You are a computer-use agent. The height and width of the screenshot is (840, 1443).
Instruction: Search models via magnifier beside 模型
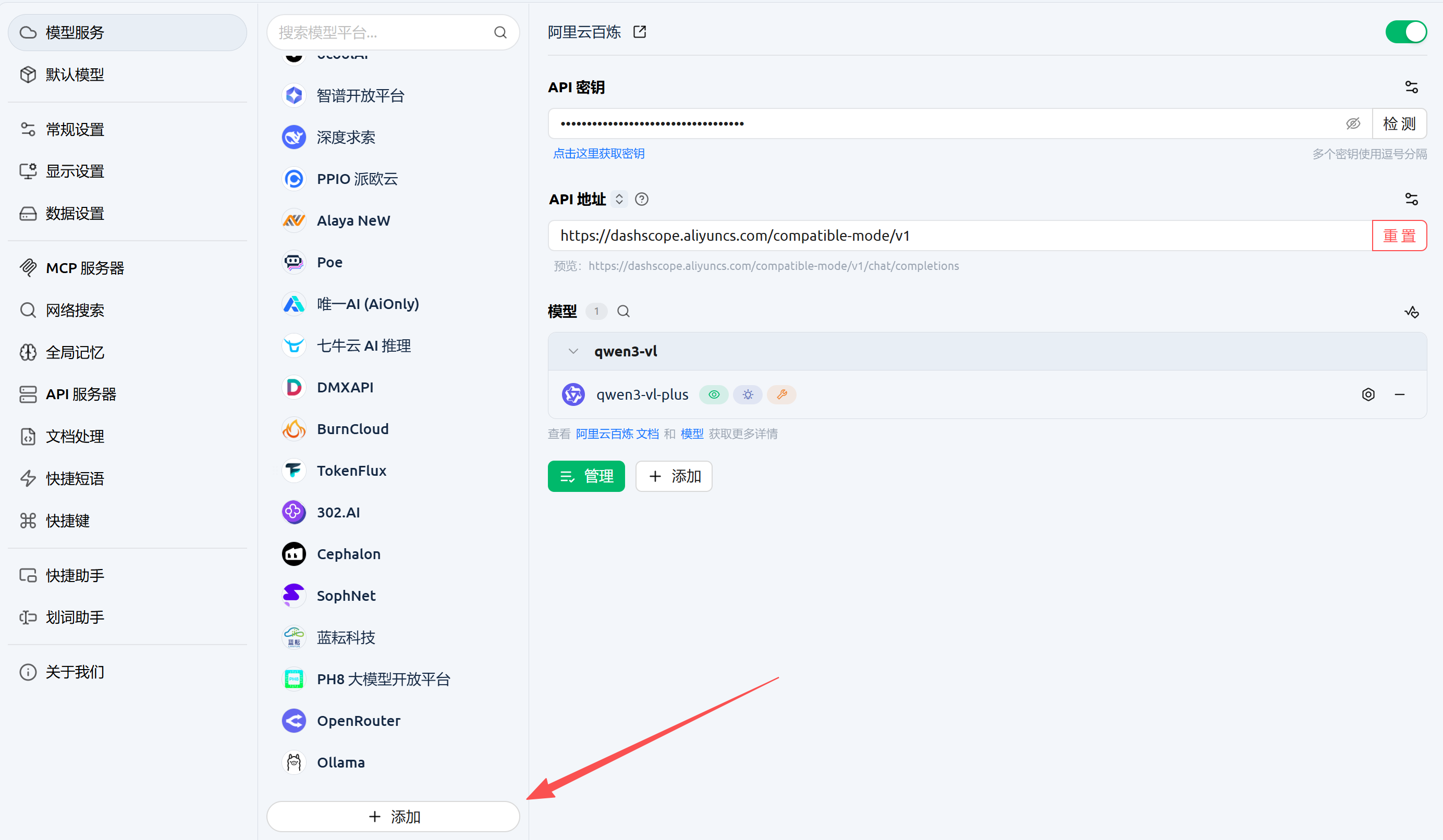click(623, 311)
